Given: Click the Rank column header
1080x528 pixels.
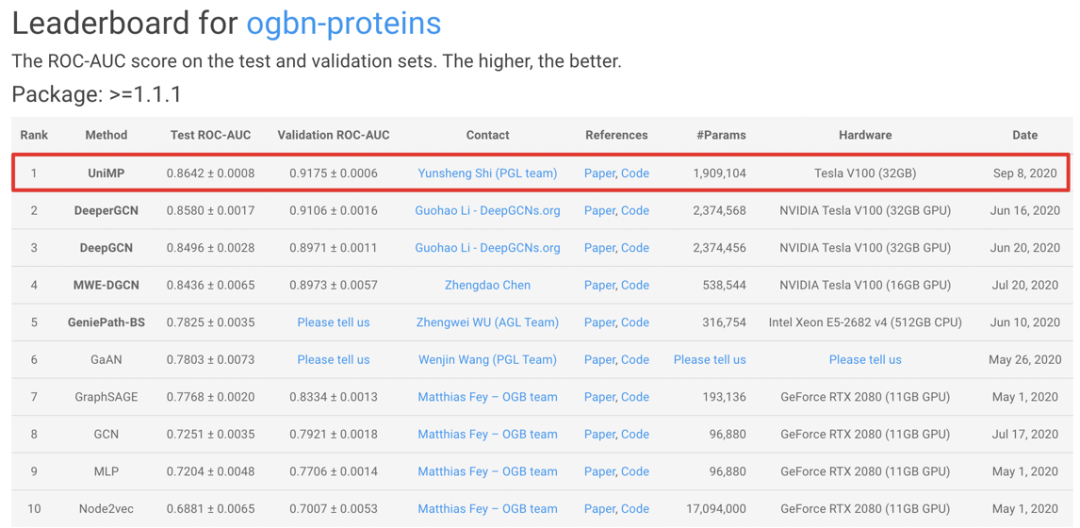Looking at the screenshot, I should coord(34,135).
